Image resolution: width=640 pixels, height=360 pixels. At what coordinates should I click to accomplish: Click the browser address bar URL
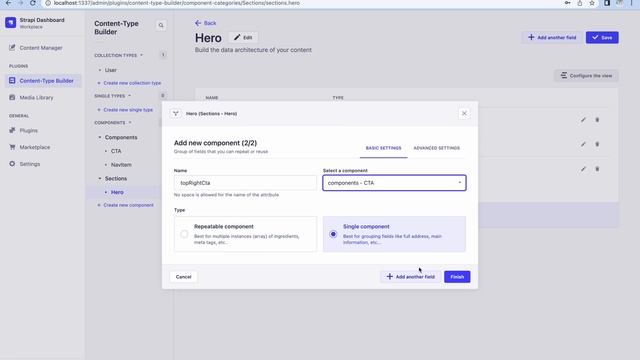(177, 3)
